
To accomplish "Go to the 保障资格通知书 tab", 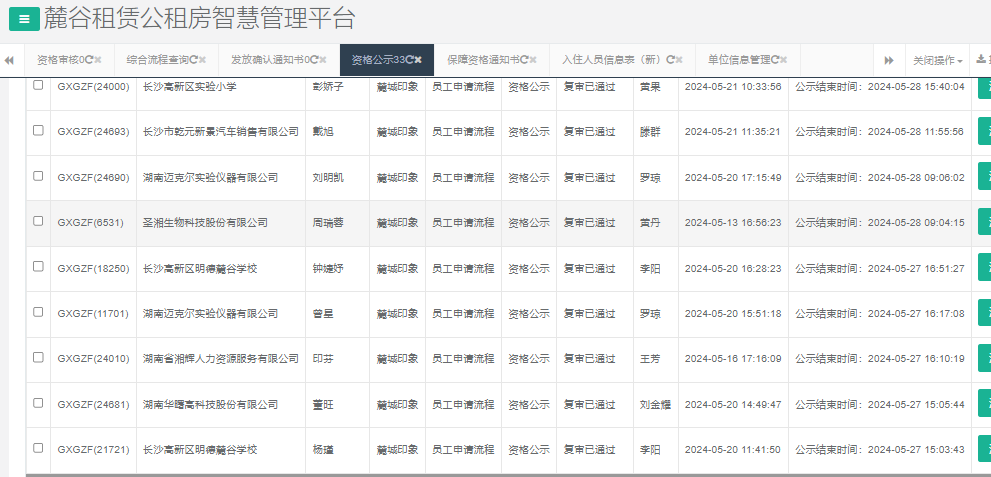I will pyautogui.click(x=483, y=60).
